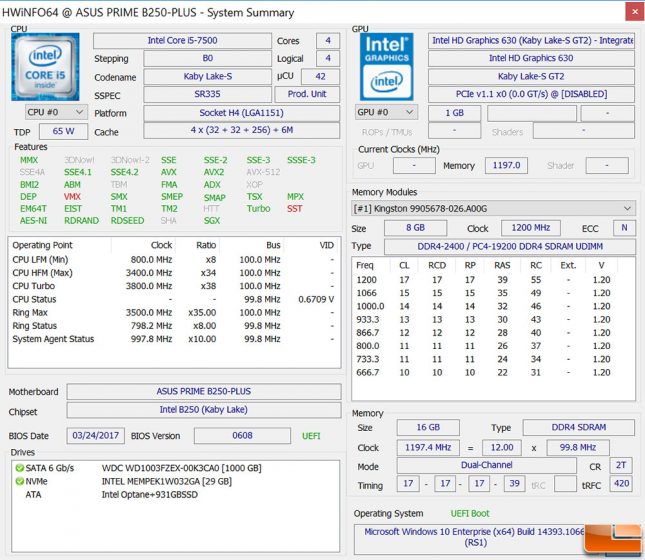Click the Intel Core i5 CPU logo
The width and height of the screenshot is (645, 560).
[45, 67]
